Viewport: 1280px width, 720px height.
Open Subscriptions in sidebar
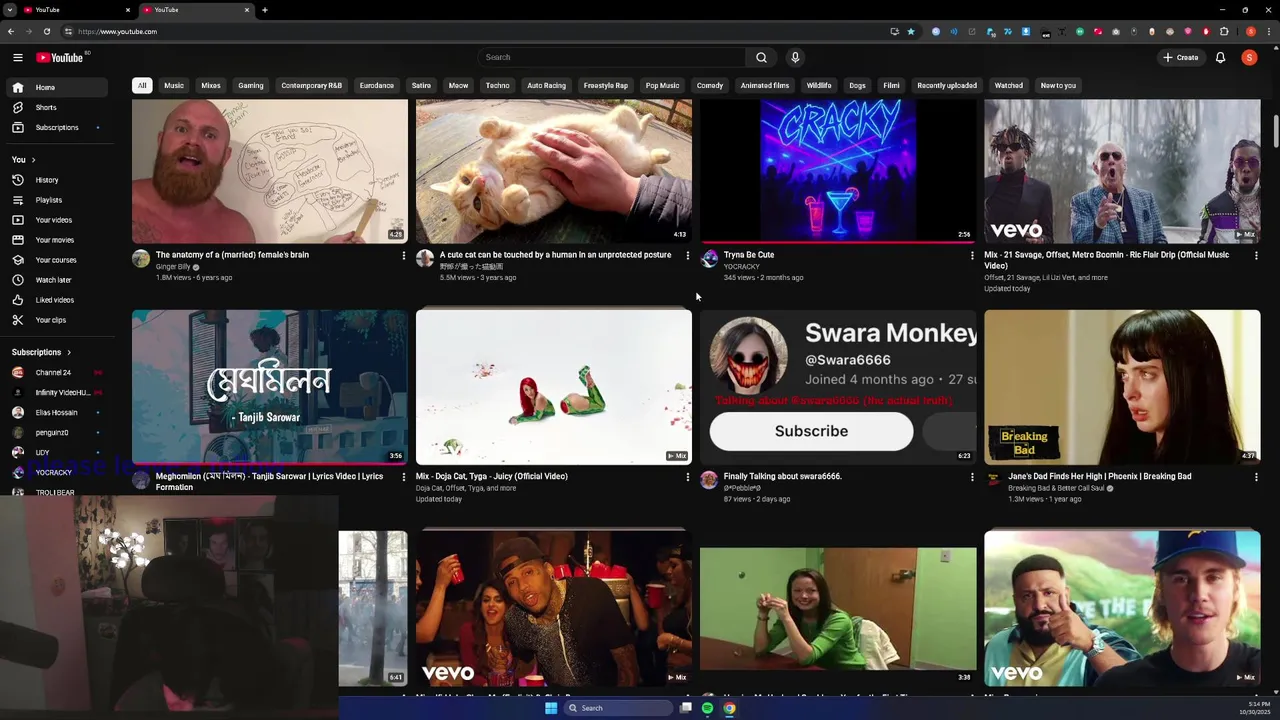coord(57,127)
